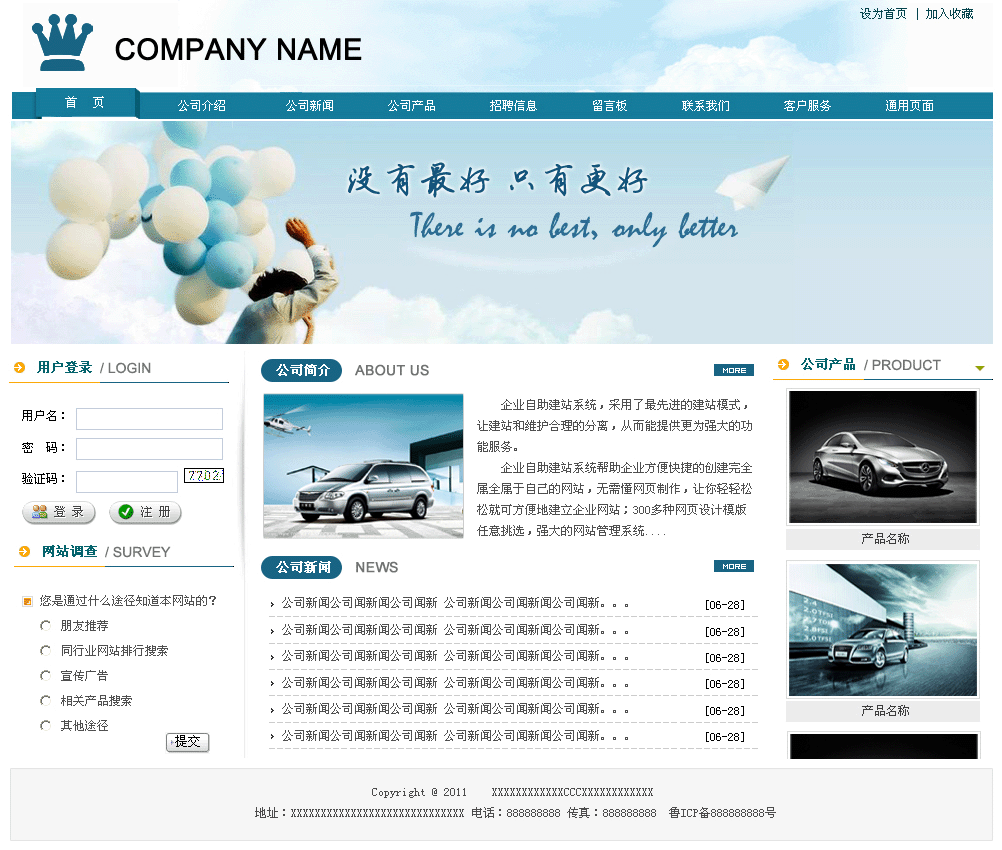The height and width of the screenshot is (850, 1002).
Task: Click the 设为首页 link
Action: tap(883, 14)
